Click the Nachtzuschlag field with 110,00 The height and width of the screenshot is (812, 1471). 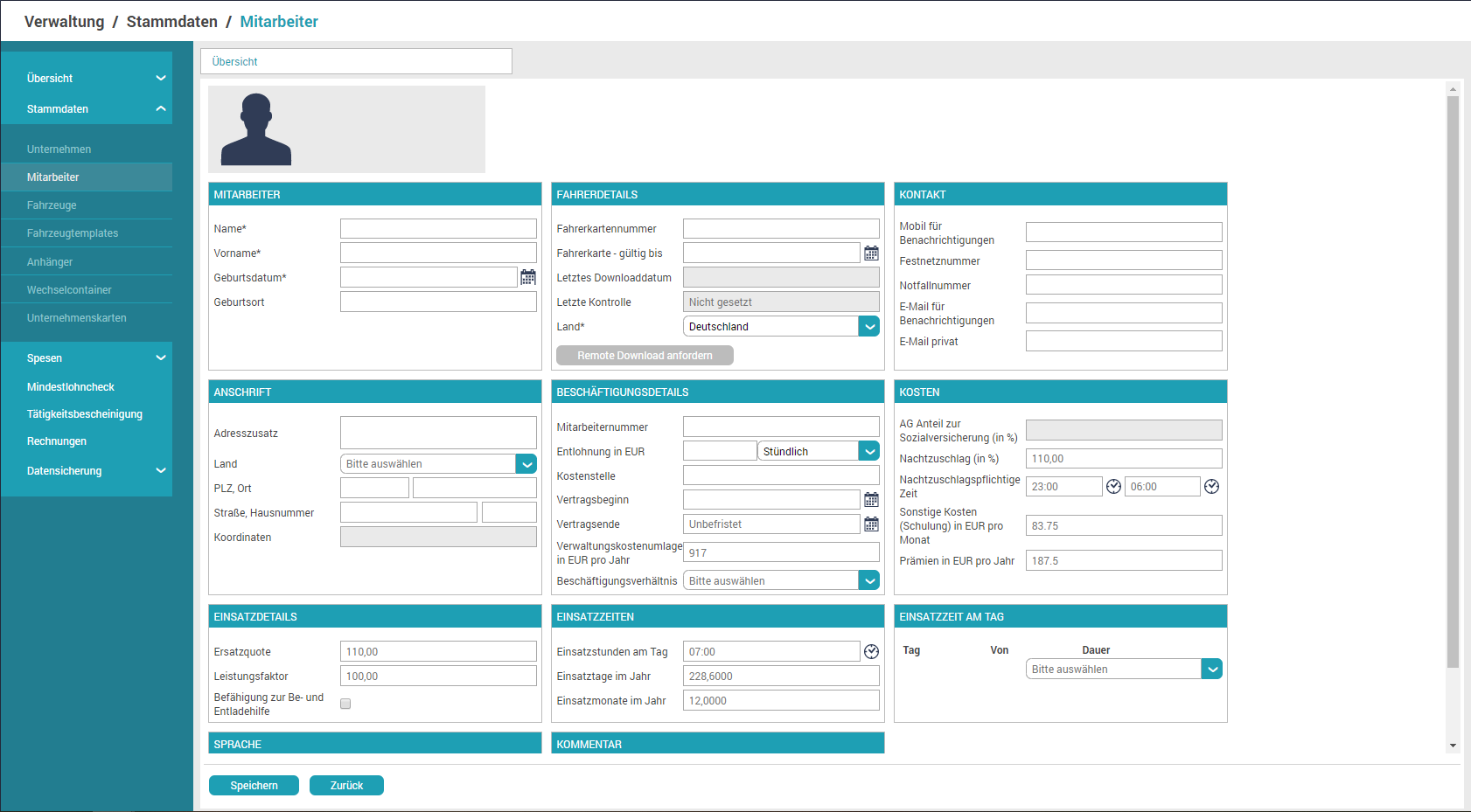click(x=1124, y=458)
